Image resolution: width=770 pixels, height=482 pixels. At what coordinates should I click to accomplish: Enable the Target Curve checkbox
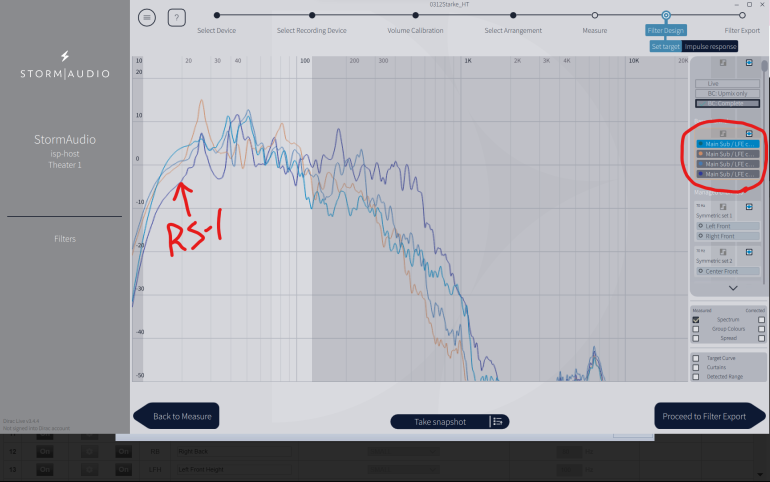click(x=696, y=358)
